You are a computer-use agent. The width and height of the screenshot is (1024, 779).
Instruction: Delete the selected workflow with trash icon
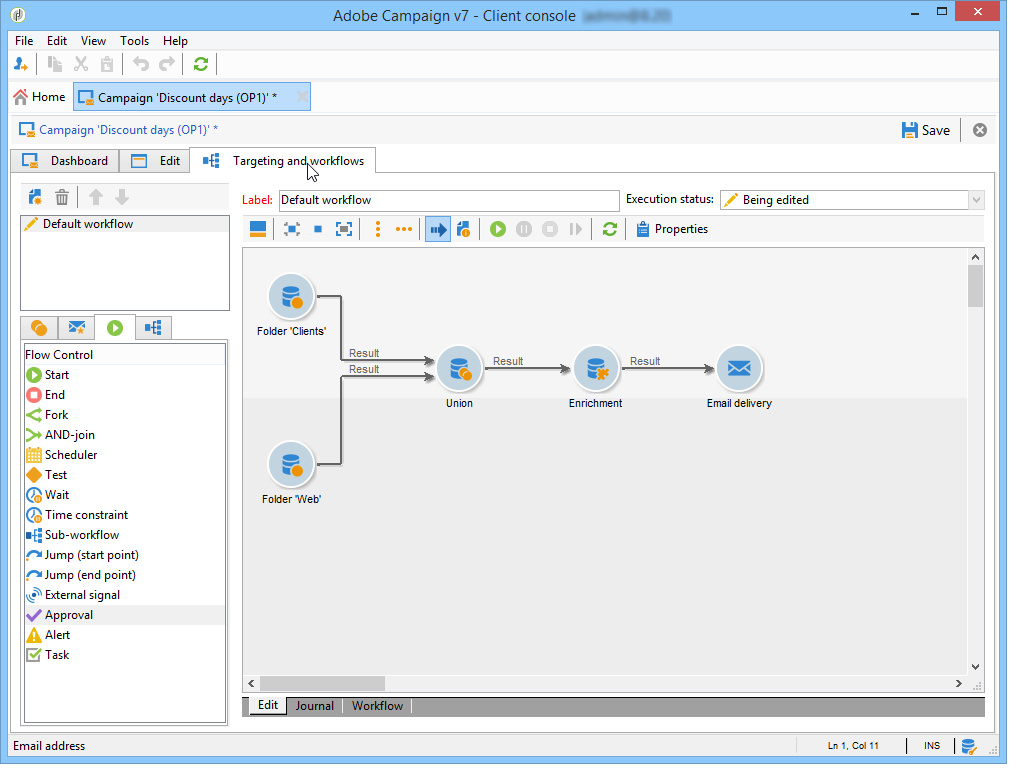[x=61, y=197]
